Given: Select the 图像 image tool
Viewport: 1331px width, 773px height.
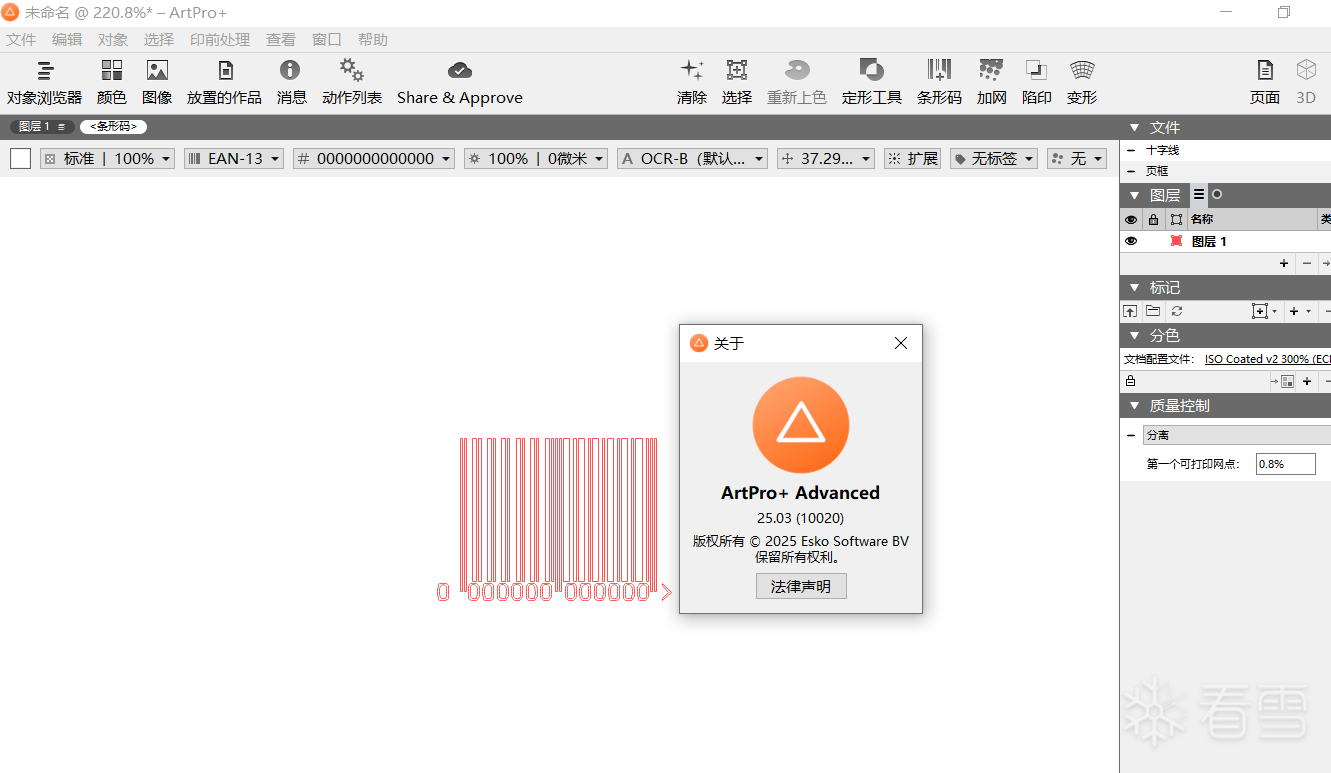Looking at the screenshot, I should click(157, 82).
